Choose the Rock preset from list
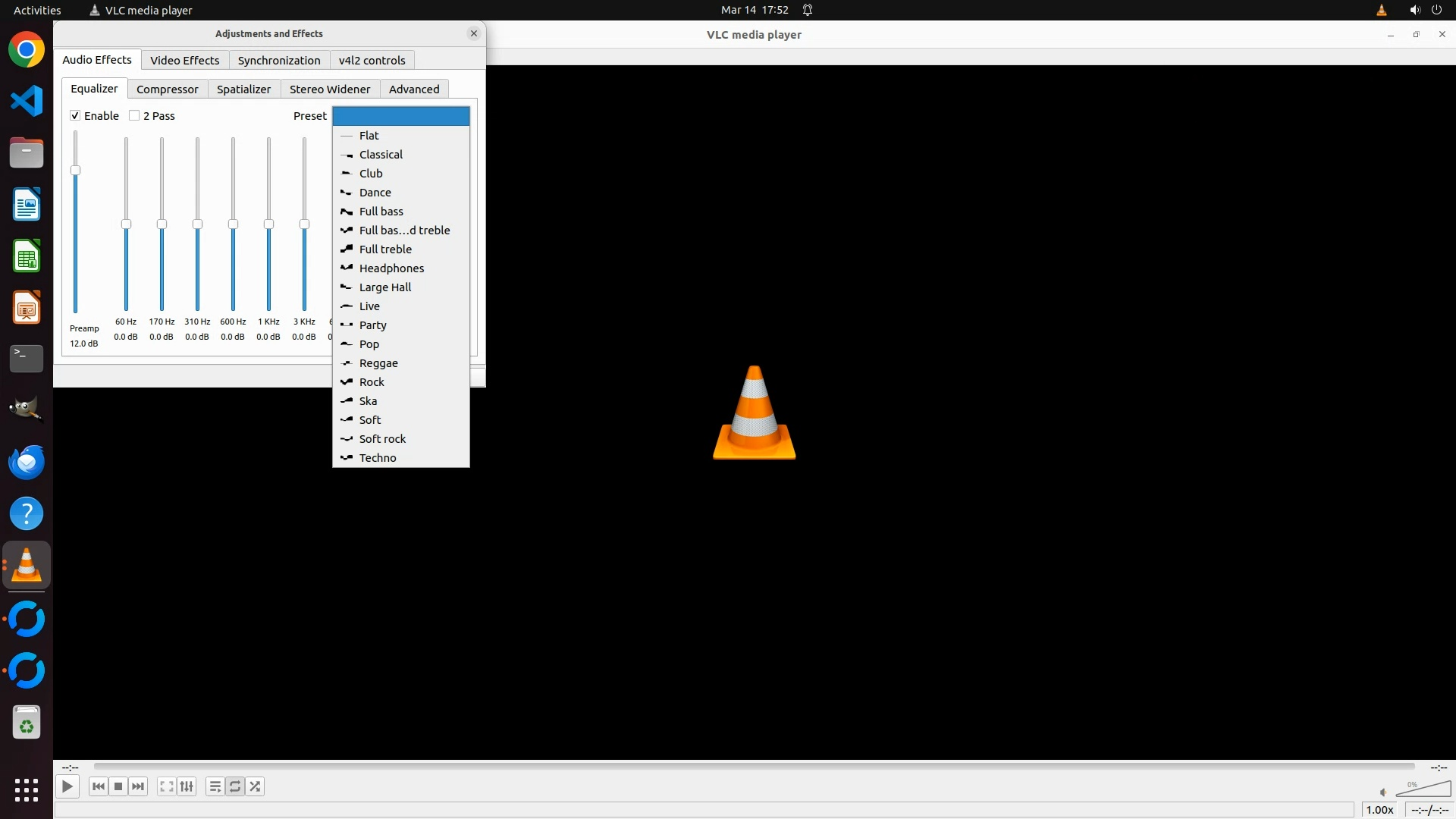The height and width of the screenshot is (819, 1456). point(372,382)
